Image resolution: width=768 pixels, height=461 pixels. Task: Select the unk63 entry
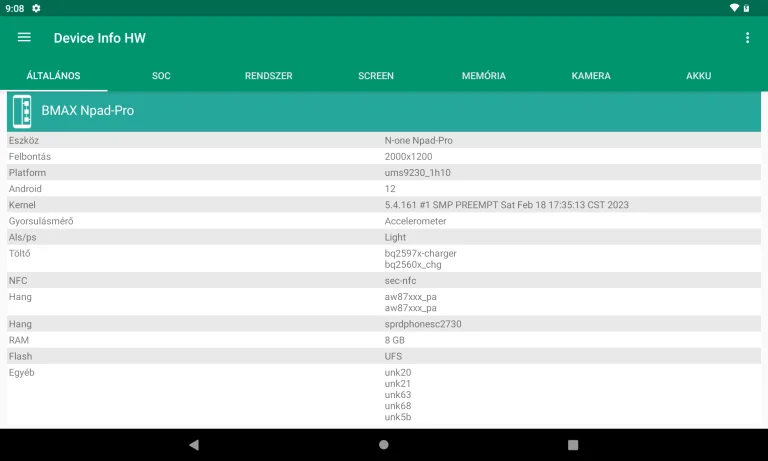pos(398,395)
